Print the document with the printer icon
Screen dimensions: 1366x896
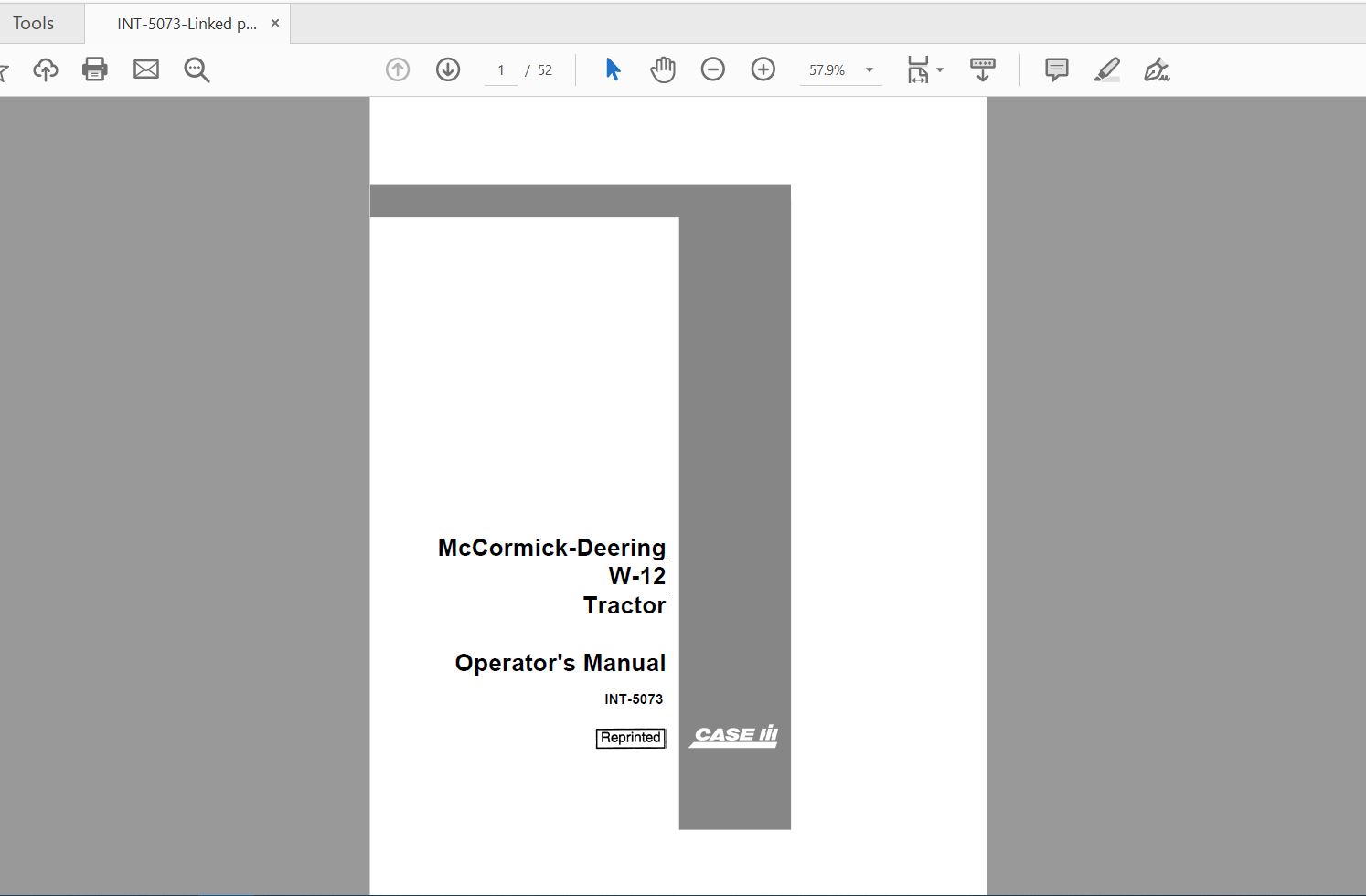(95, 69)
